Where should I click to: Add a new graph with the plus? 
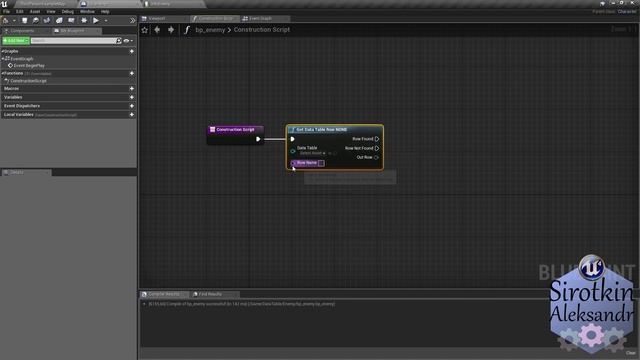point(132,51)
